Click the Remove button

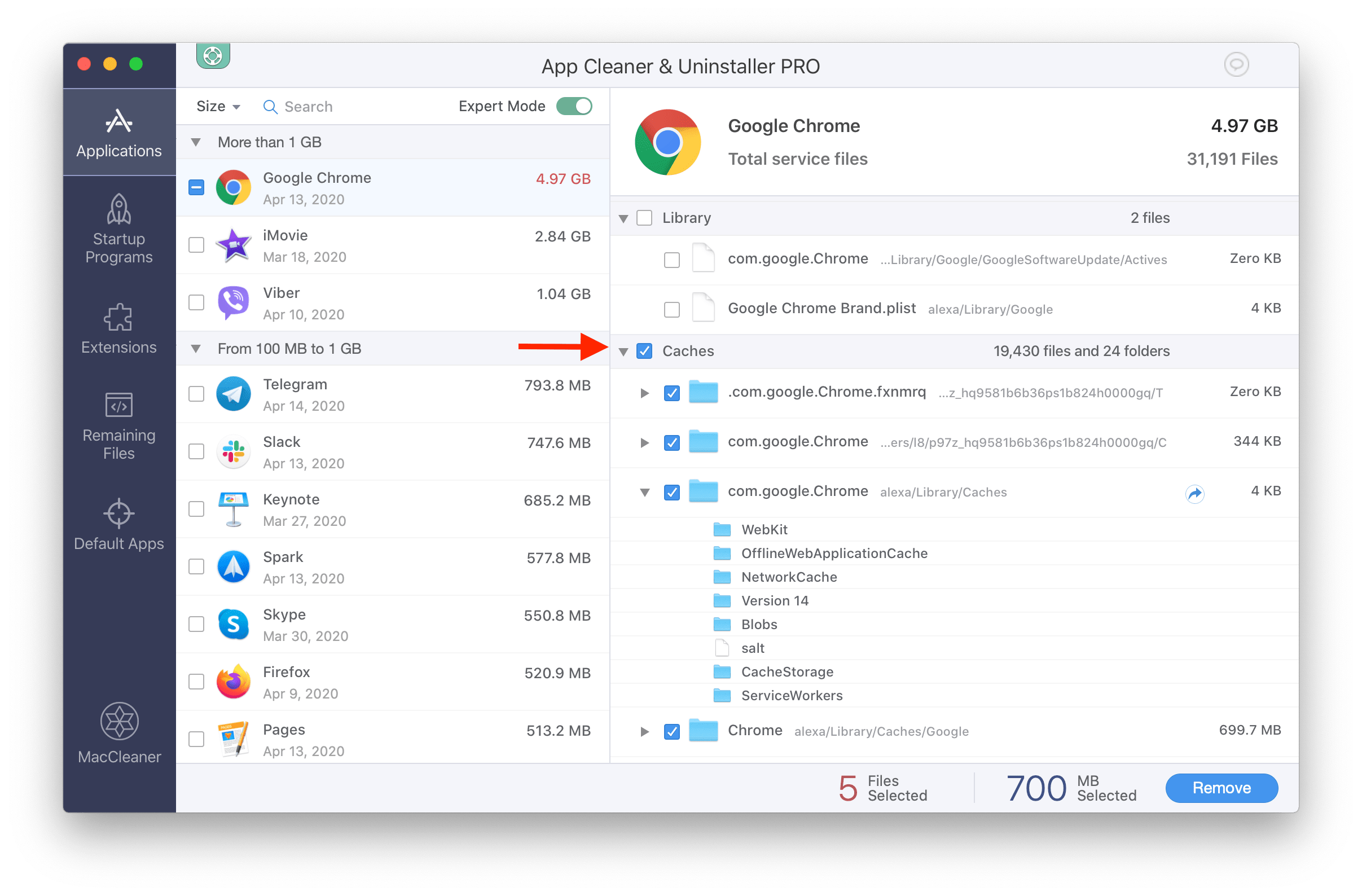[x=1223, y=788]
